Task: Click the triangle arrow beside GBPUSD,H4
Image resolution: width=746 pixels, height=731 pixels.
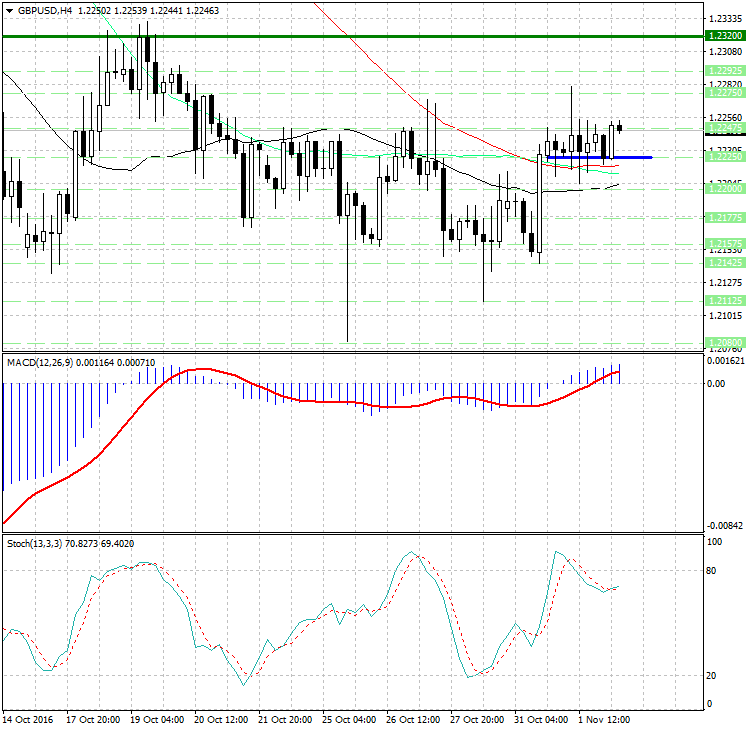Action: [x=9, y=10]
